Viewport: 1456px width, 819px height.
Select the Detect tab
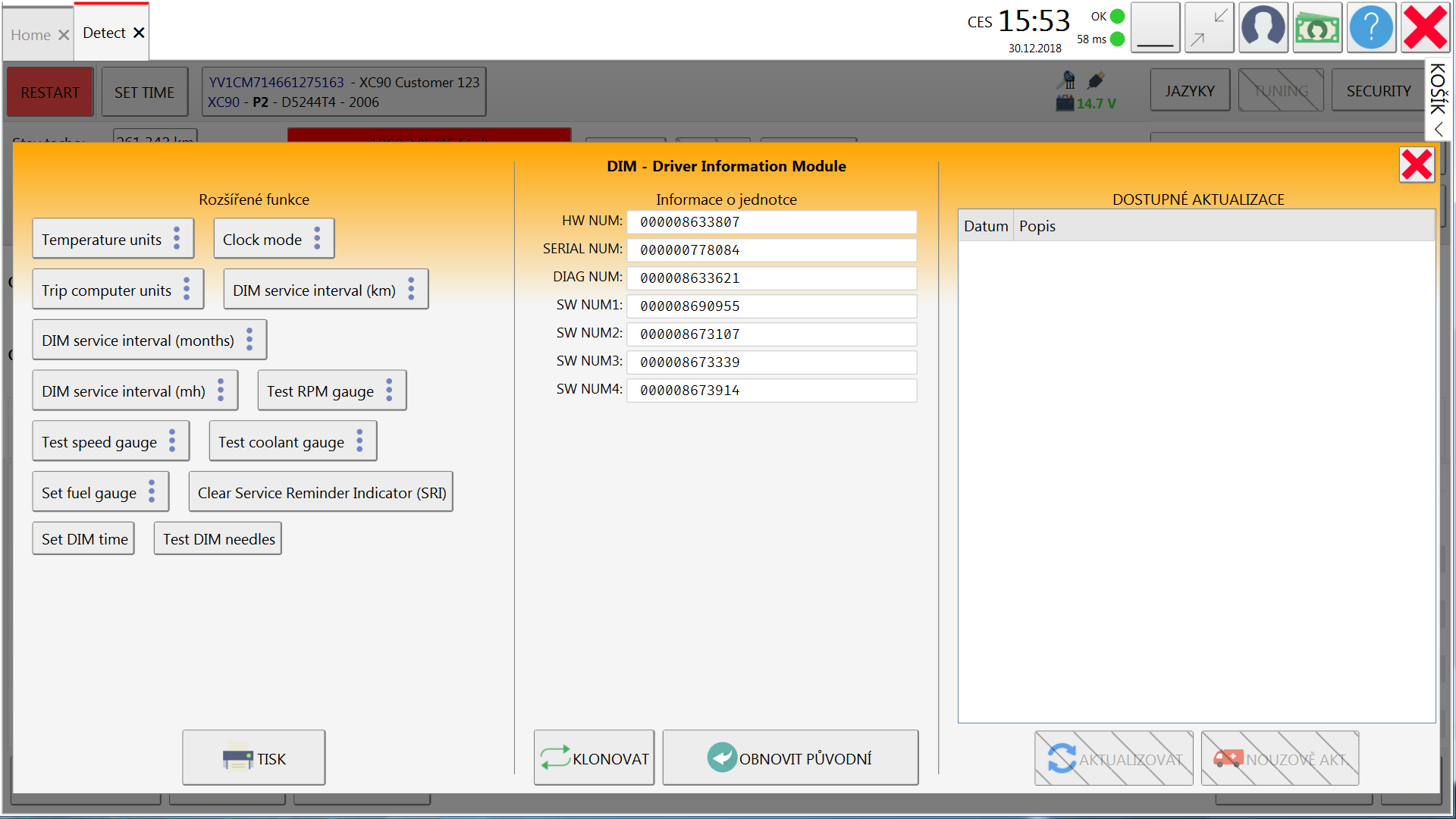click(x=105, y=33)
